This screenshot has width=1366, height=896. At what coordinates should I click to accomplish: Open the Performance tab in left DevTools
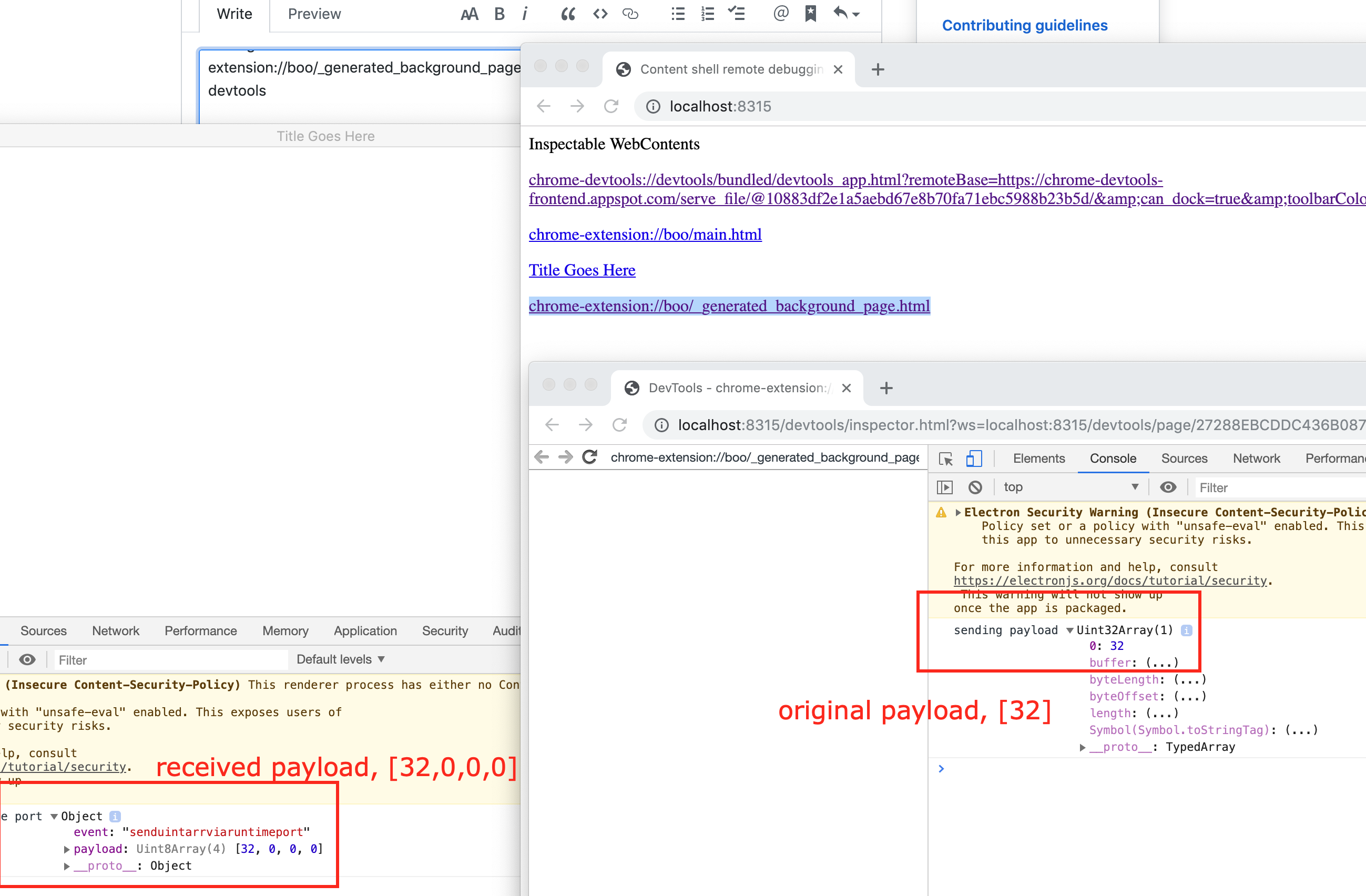pyautogui.click(x=200, y=630)
